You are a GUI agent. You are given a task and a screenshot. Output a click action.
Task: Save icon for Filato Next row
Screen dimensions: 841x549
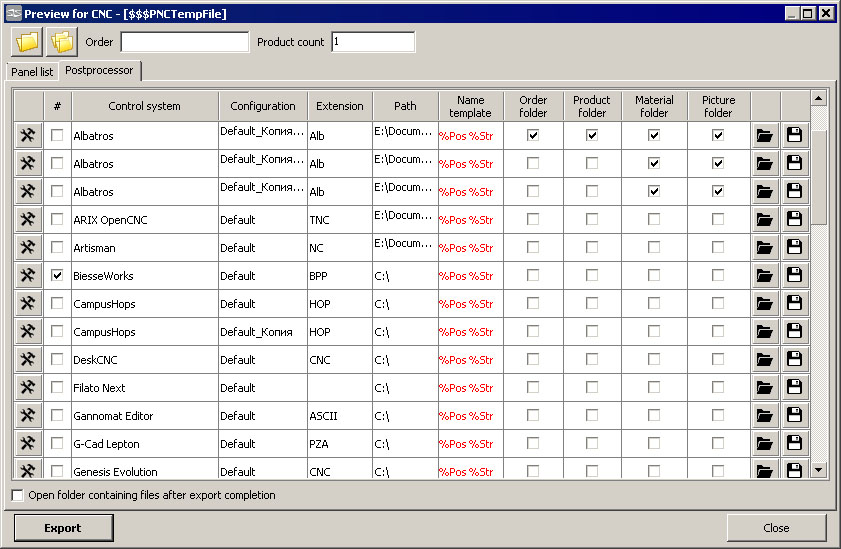[x=795, y=387]
